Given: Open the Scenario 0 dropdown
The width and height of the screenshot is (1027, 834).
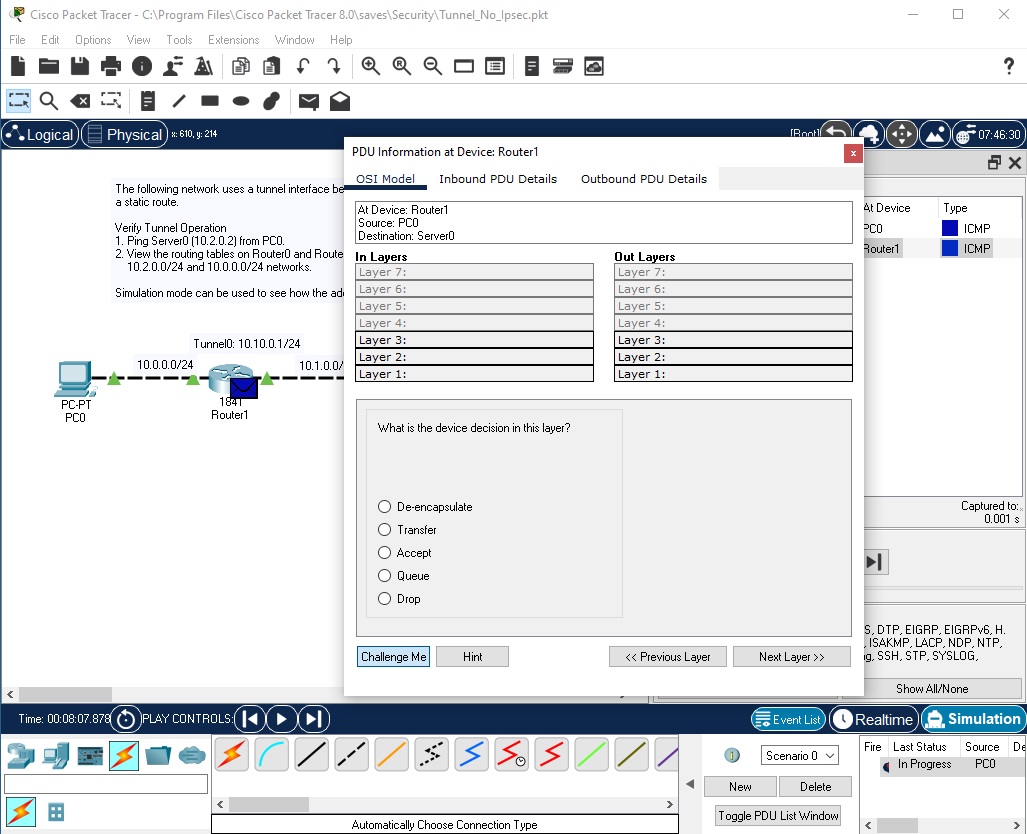Looking at the screenshot, I should tap(799, 755).
